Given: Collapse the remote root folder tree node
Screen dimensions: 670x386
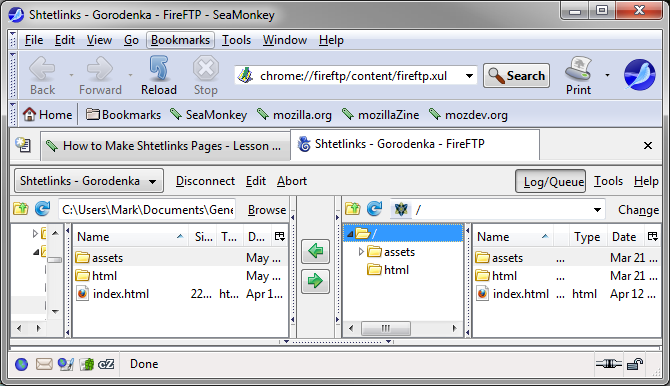Looking at the screenshot, I should 350,234.
